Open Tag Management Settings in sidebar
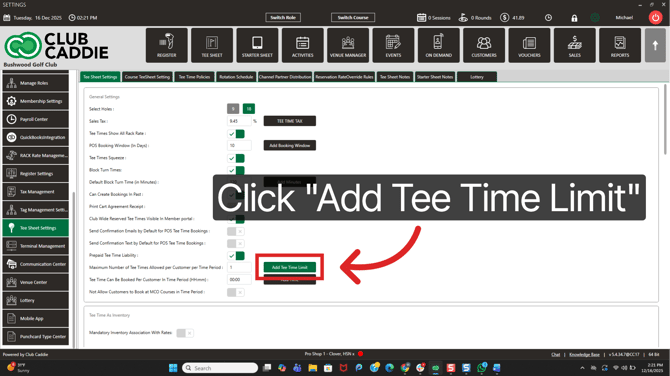The width and height of the screenshot is (670, 376). click(35, 210)
